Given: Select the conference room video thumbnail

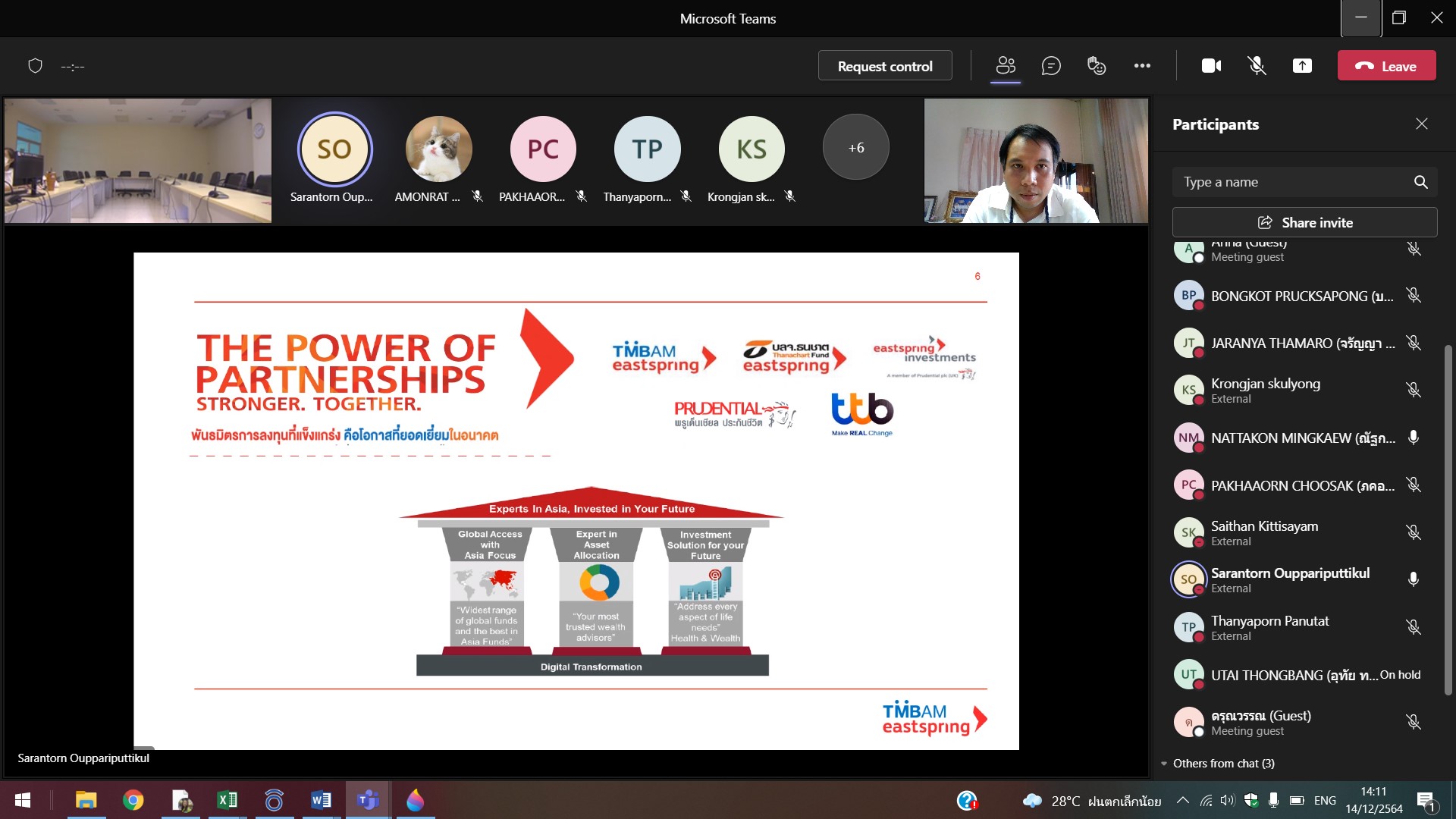Looking at the screenshot, I should [x=138, y=161].
